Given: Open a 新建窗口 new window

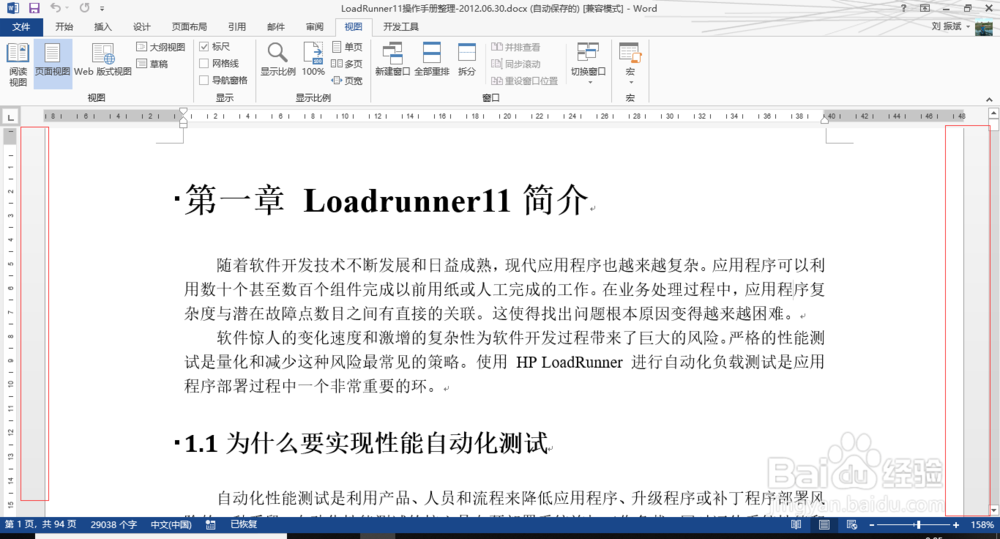Looking at the screenshot, I should pyautogui.click(x=392, y=59).
